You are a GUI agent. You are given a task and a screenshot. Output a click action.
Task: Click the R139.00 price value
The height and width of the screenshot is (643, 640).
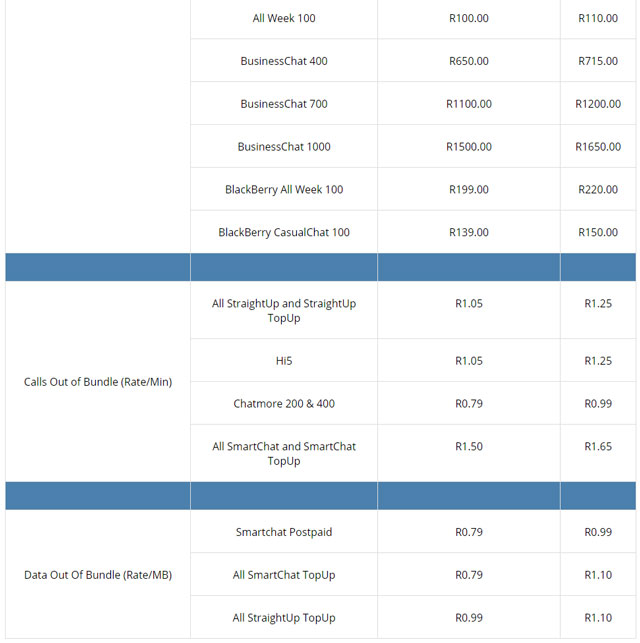pos(469,233)
